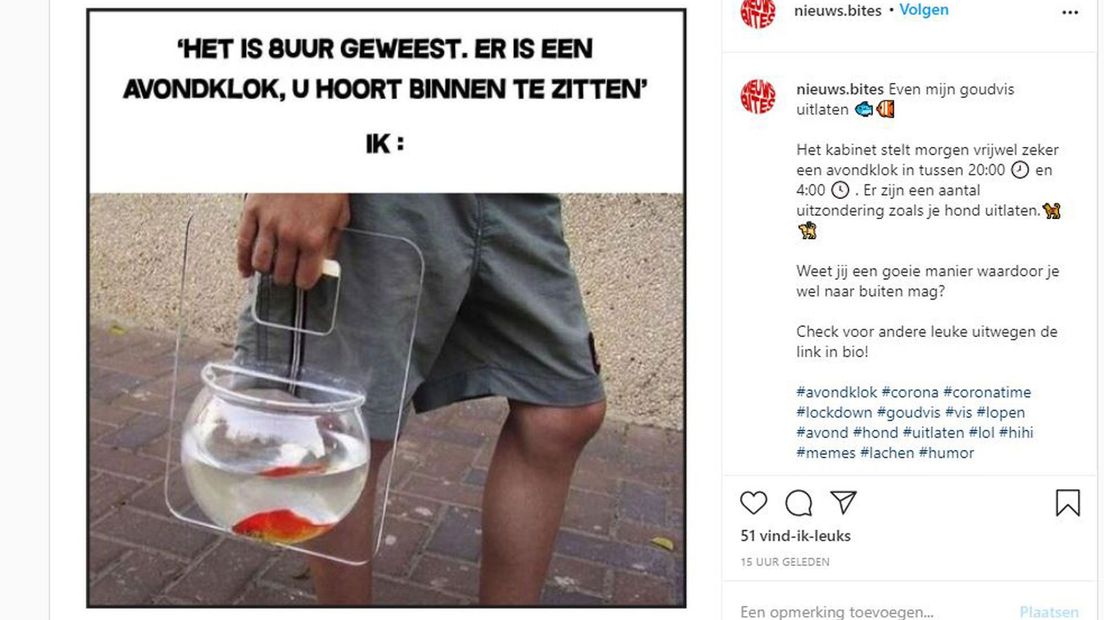The height and width of the screenshot is (620, 1104).
Task: View the 51 vind-ik-leuks list
Action: (796, 536)
